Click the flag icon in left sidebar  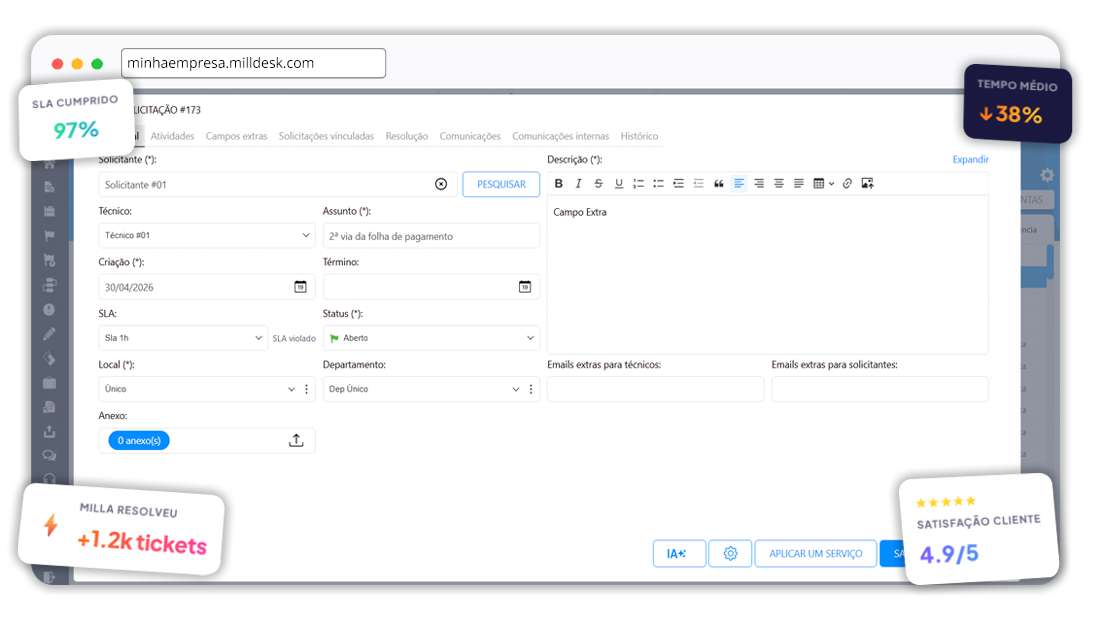click(x=49, y=236)
